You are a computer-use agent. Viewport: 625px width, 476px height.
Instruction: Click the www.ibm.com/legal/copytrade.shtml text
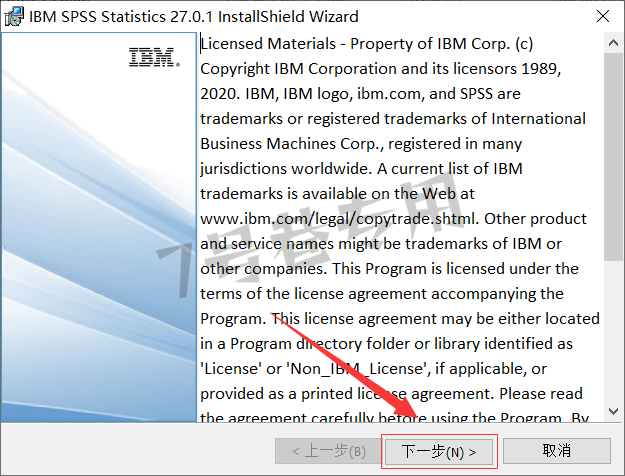click(338, 218)
